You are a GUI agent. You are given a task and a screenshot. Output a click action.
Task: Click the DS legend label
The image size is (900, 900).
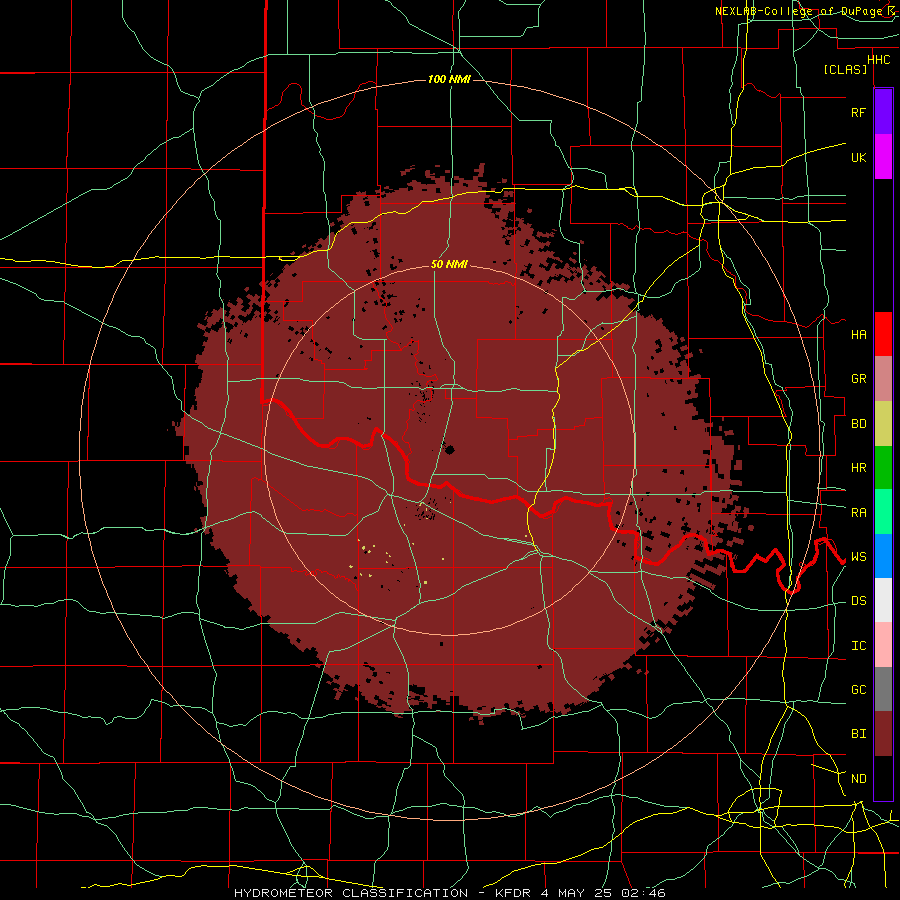[858, 601]
